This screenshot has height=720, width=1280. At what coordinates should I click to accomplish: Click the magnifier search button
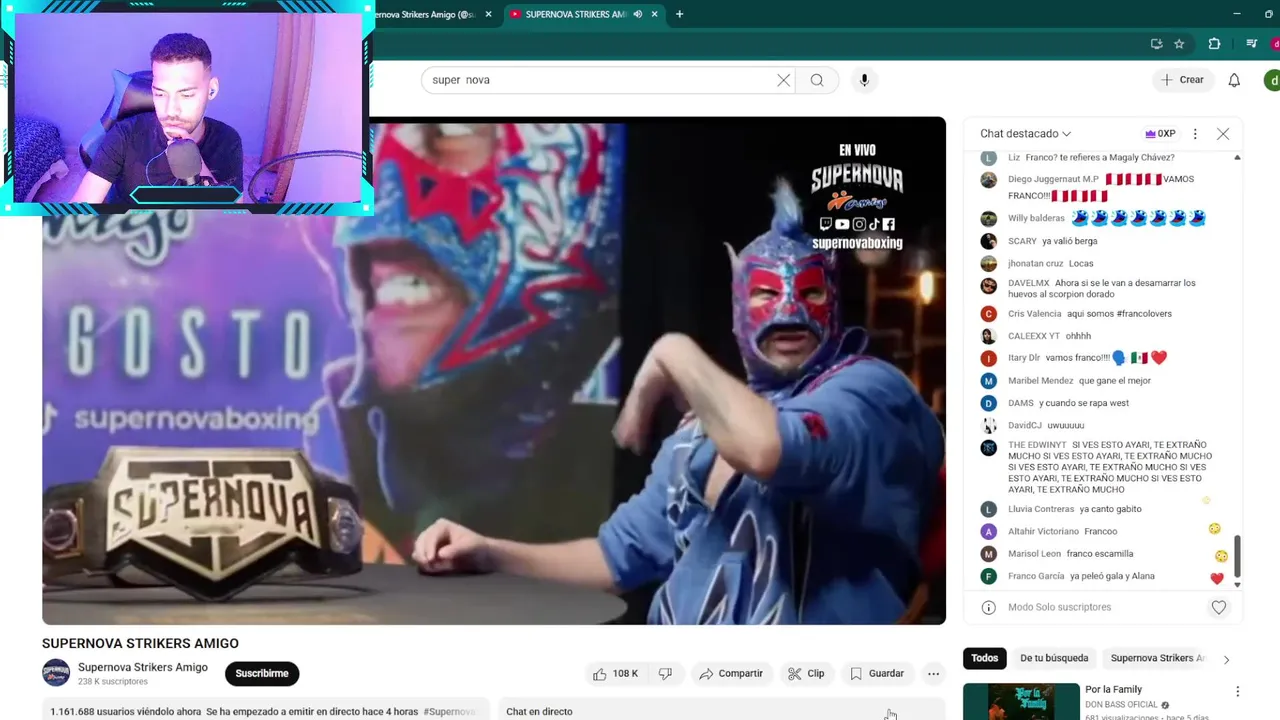coord(817,80)
